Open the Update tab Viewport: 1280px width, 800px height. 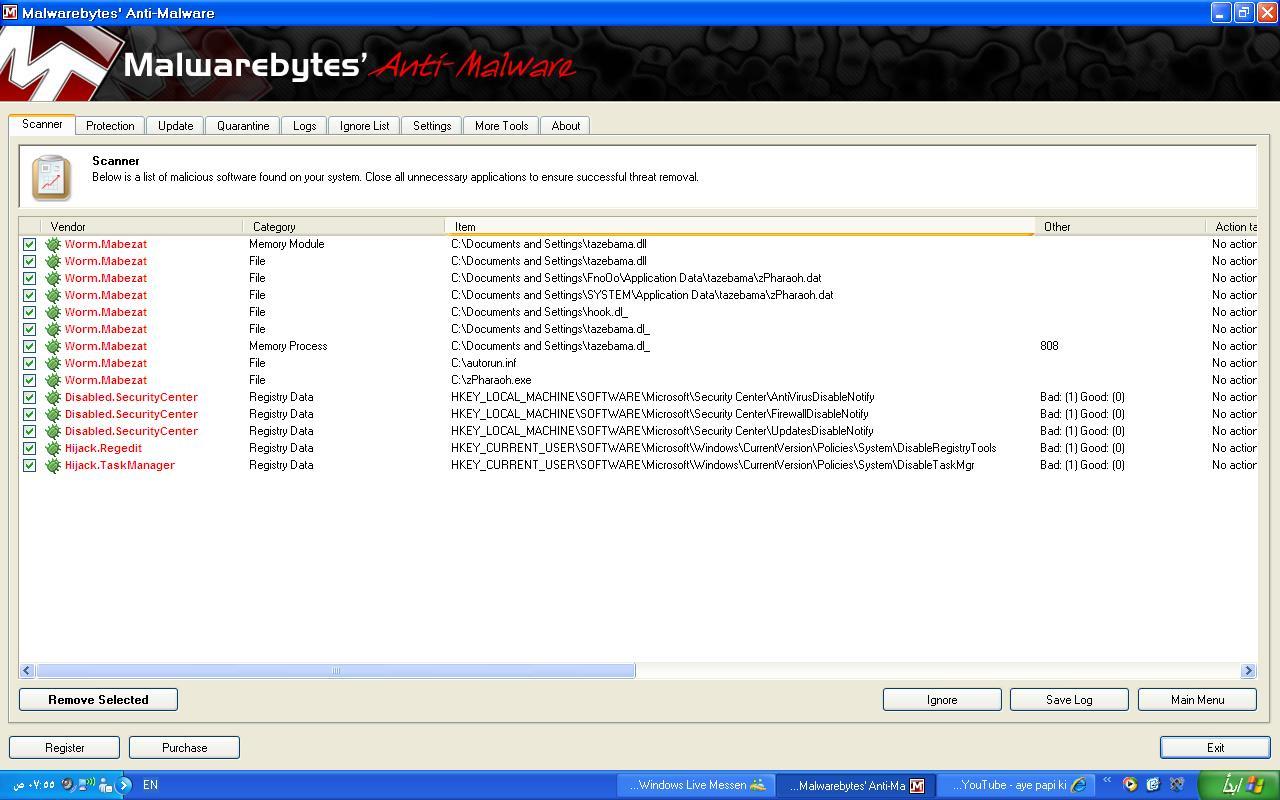pyautogui.click(x=175, y=126)
